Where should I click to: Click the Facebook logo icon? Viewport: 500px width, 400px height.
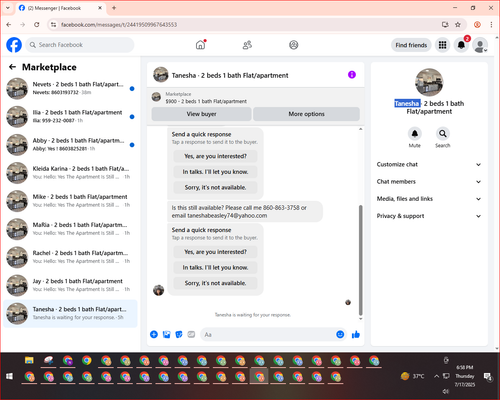pos(14,45)
